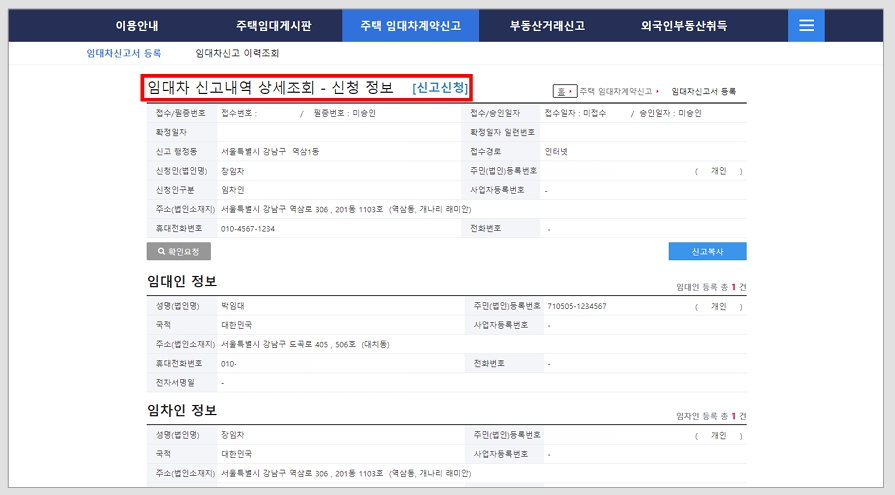Click the 홈 breadcrumb icon
The image size is (895, 495).
pyautogui.click(x=565, y=91)
